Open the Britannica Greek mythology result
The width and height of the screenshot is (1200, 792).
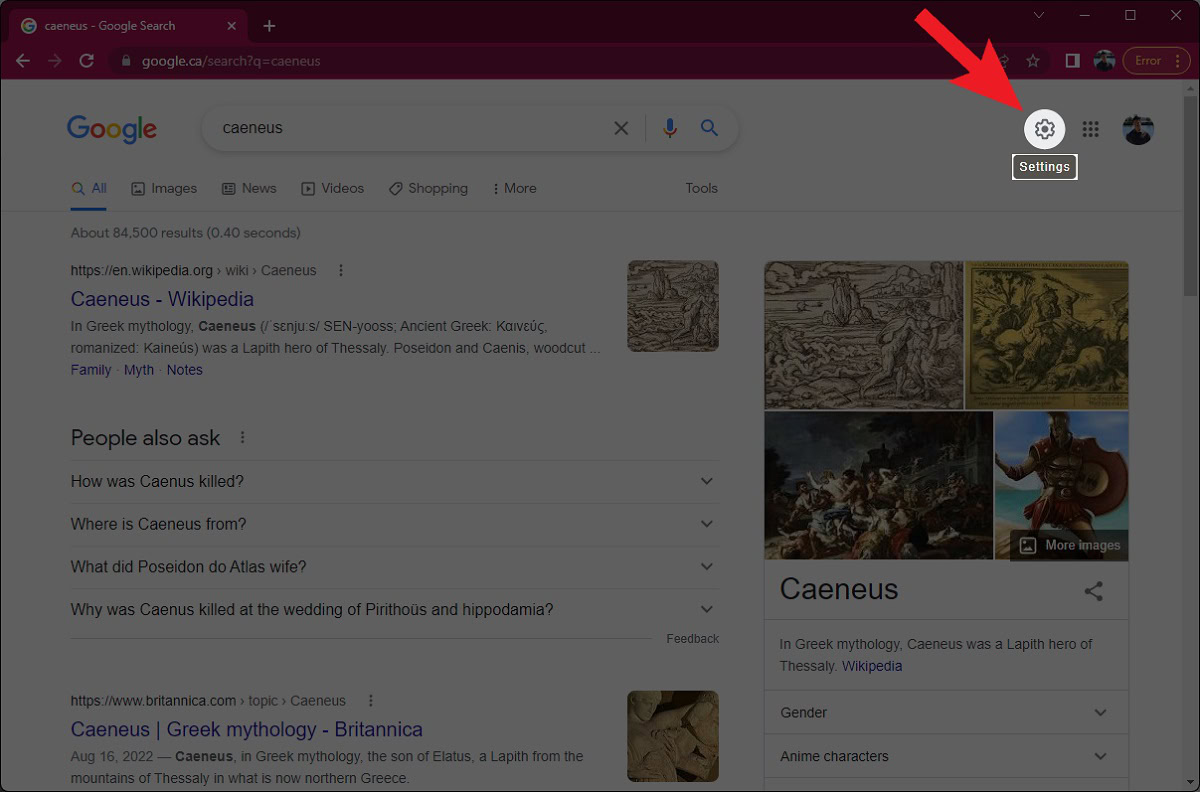[246, 729]
